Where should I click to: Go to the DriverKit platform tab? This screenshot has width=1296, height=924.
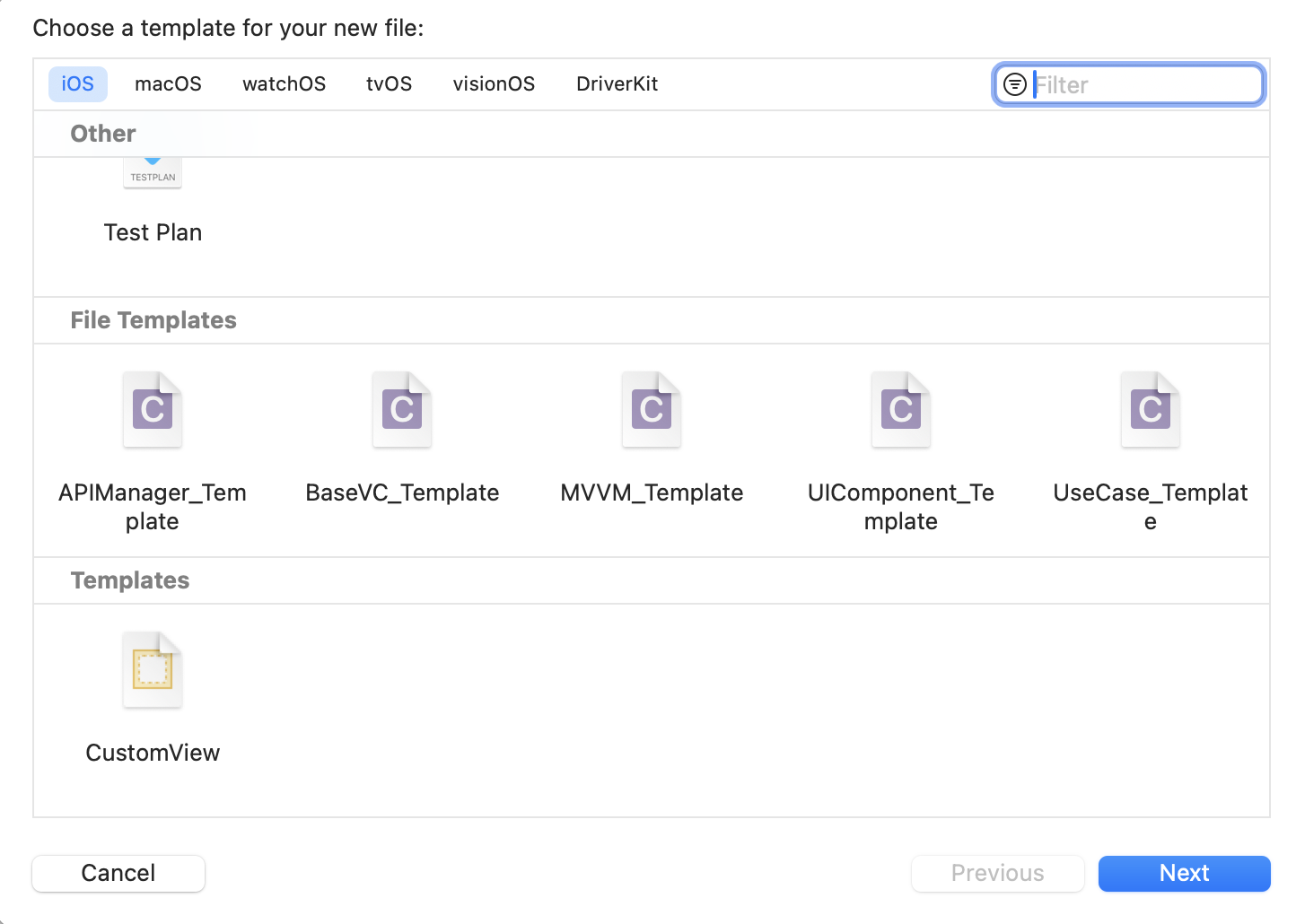click(617, 84)
